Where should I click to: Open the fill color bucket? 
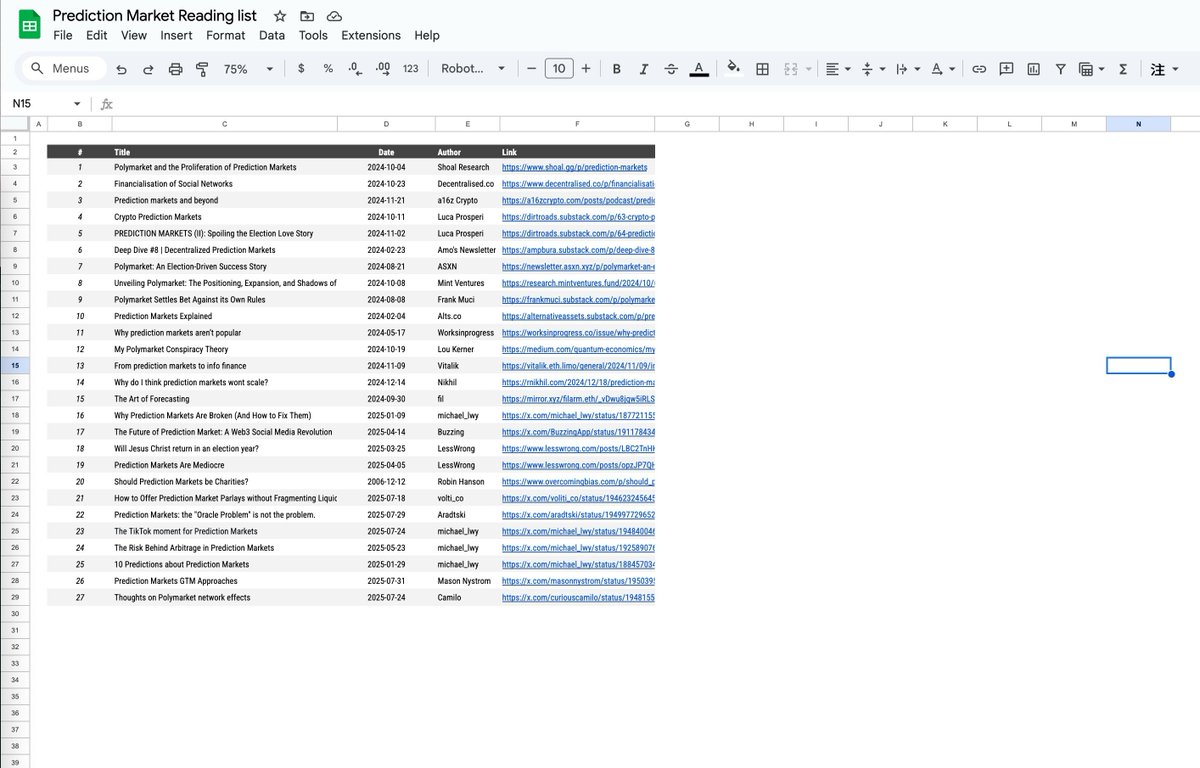coord(733,69)
